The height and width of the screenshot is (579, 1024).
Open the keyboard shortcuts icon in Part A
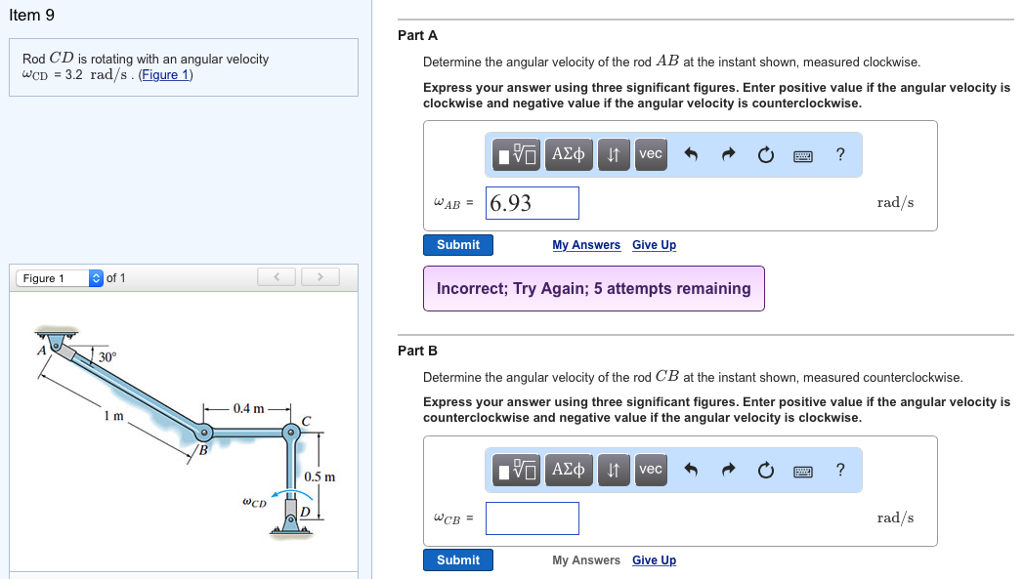(x=801, y=155)
